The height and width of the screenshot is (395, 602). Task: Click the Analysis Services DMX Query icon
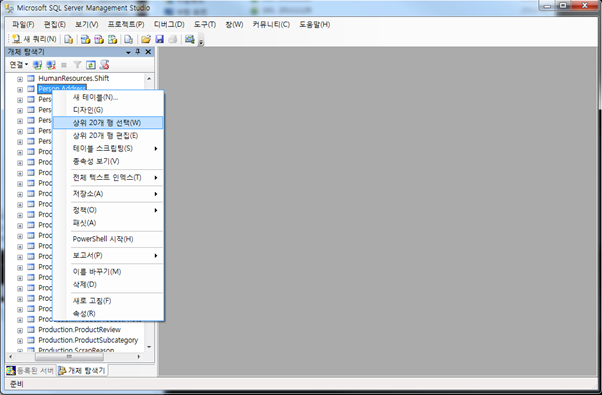pyautogui.click(x=99, y=39)
